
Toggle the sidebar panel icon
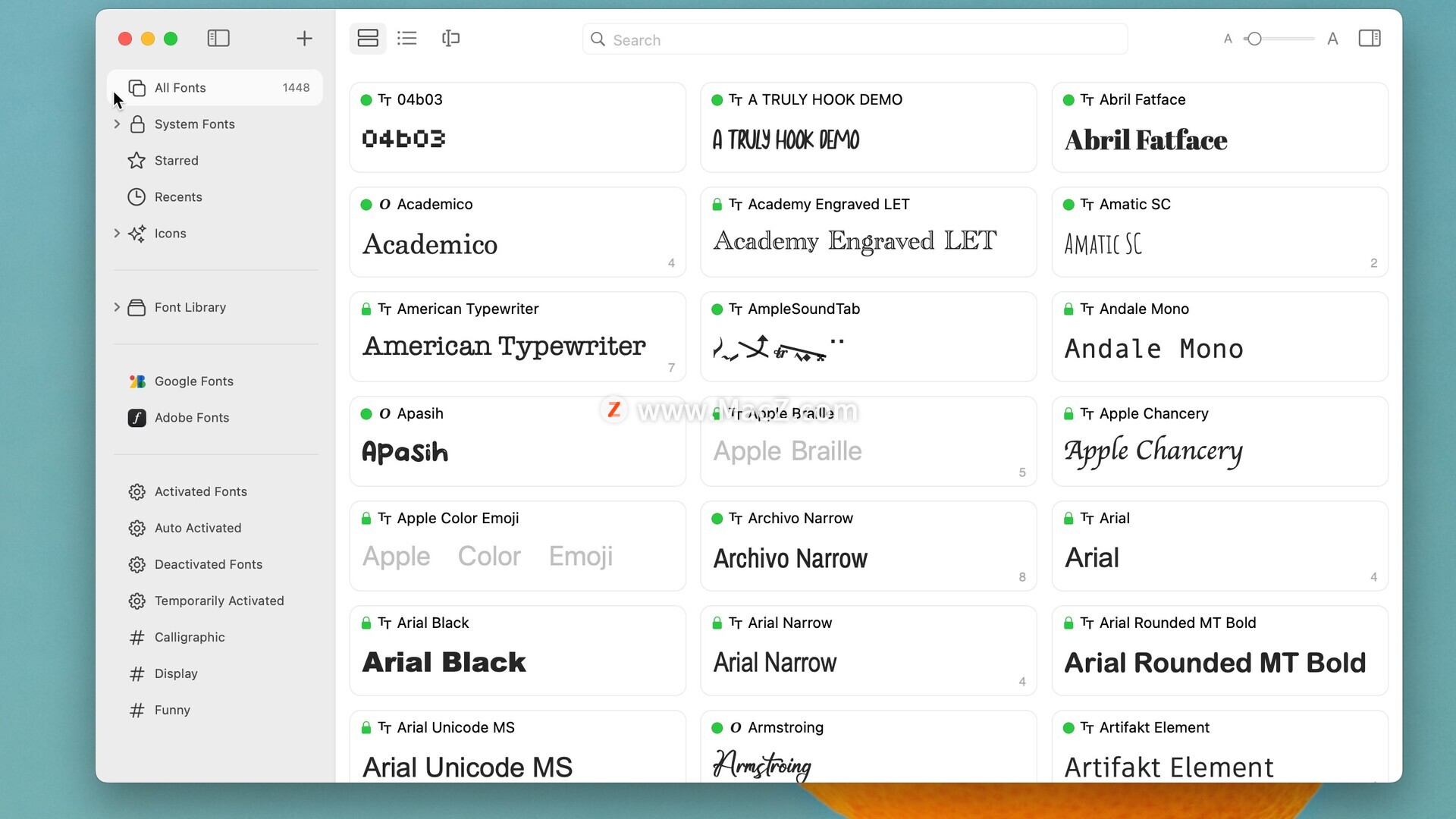click(x=218, y=38)
